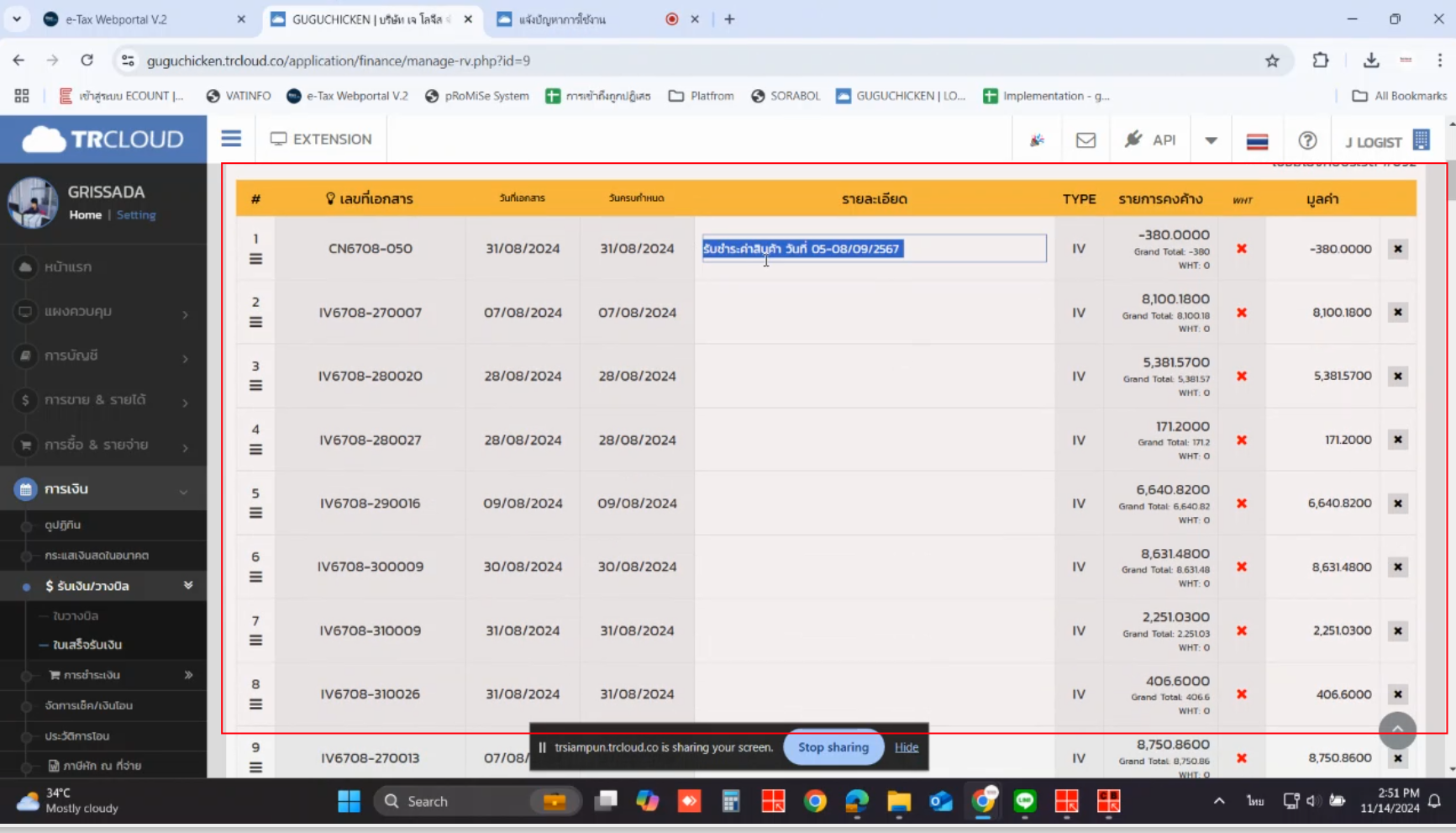Expand the การชำระเงิน submenu
1456x833 pixels.
click(103, 675)
